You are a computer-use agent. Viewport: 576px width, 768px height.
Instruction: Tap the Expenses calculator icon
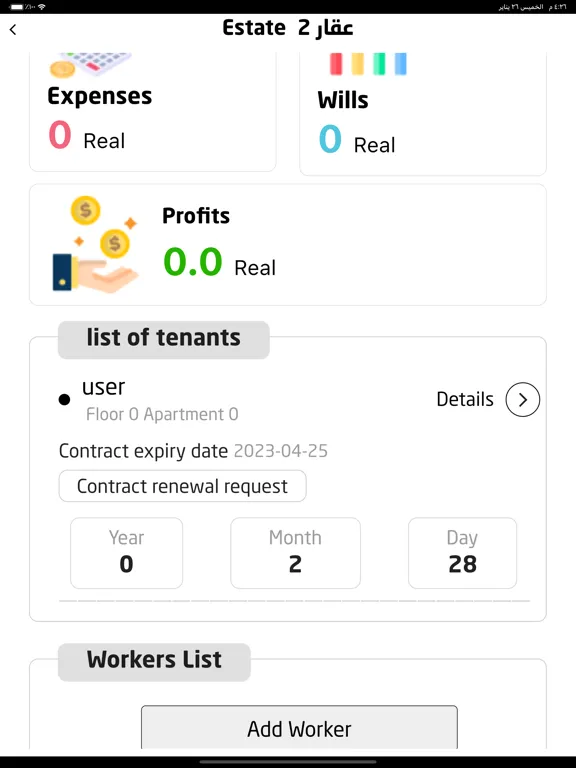(90, 64)
